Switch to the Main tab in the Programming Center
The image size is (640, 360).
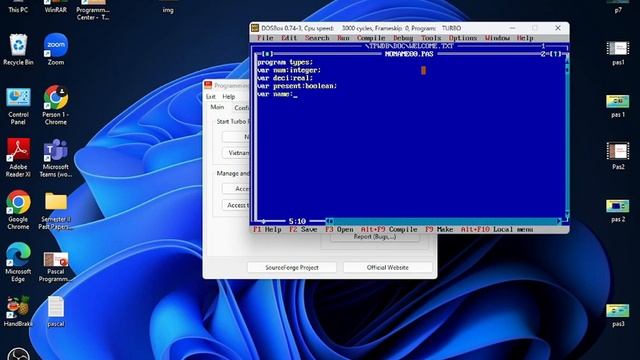pyautogui.click(x=217, y=107)
